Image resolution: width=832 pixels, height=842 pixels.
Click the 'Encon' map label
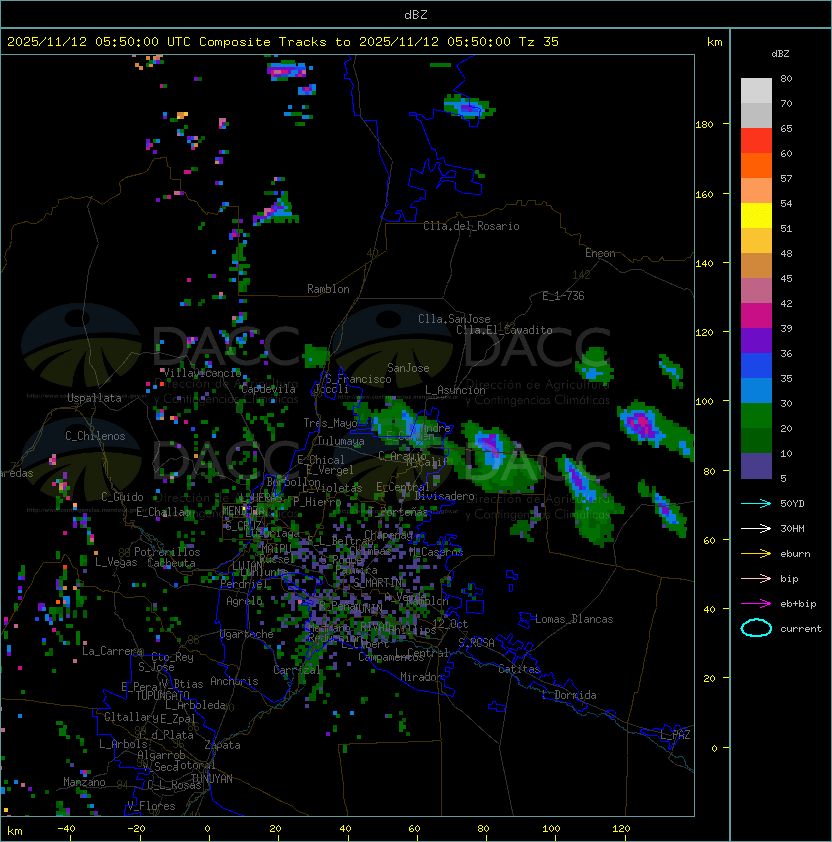click(600, 253)
